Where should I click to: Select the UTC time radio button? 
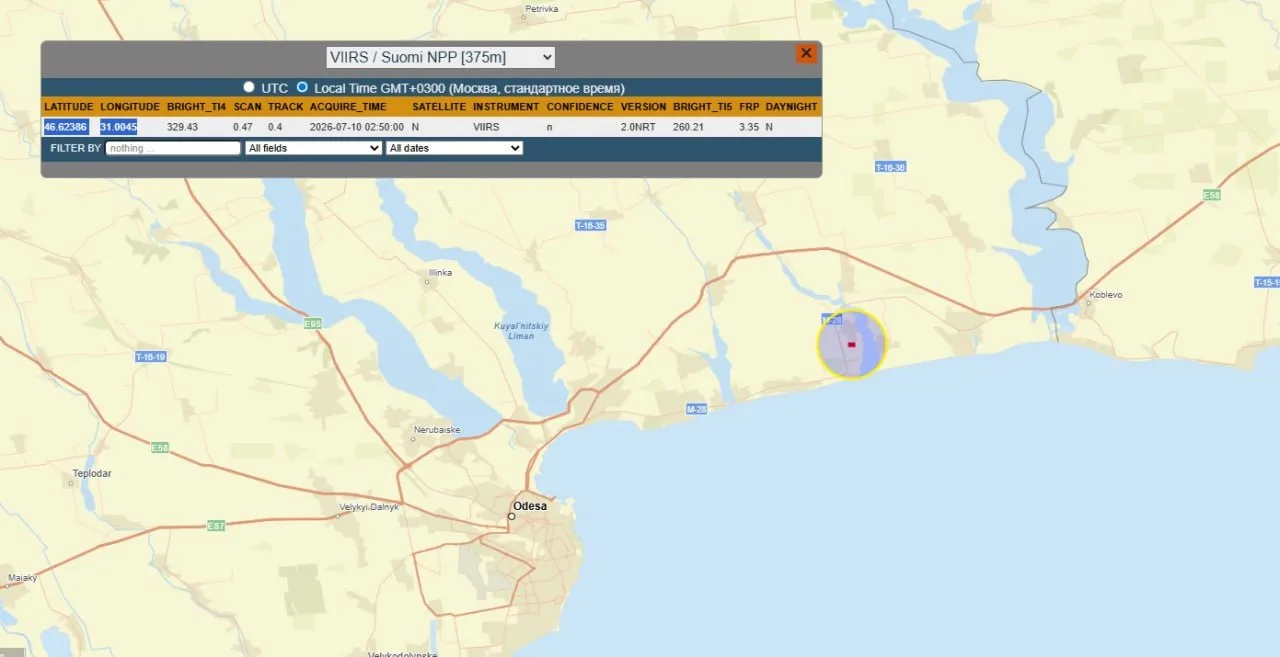tap(249, 87)
